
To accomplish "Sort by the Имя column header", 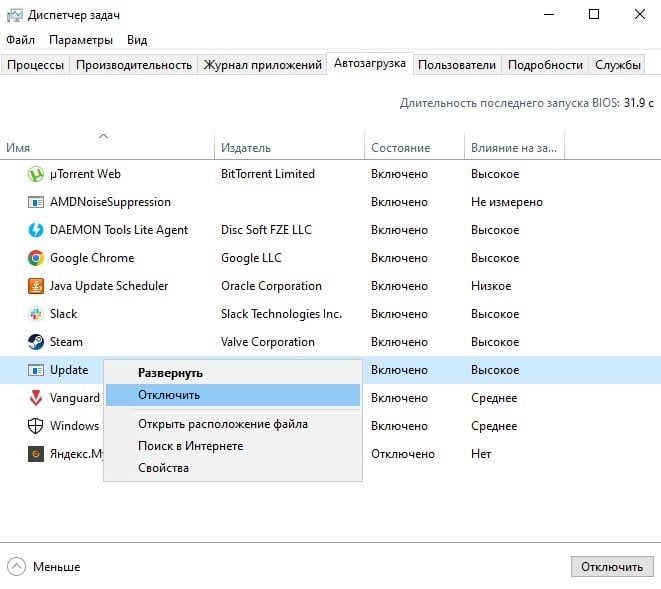I will [107, 145].
